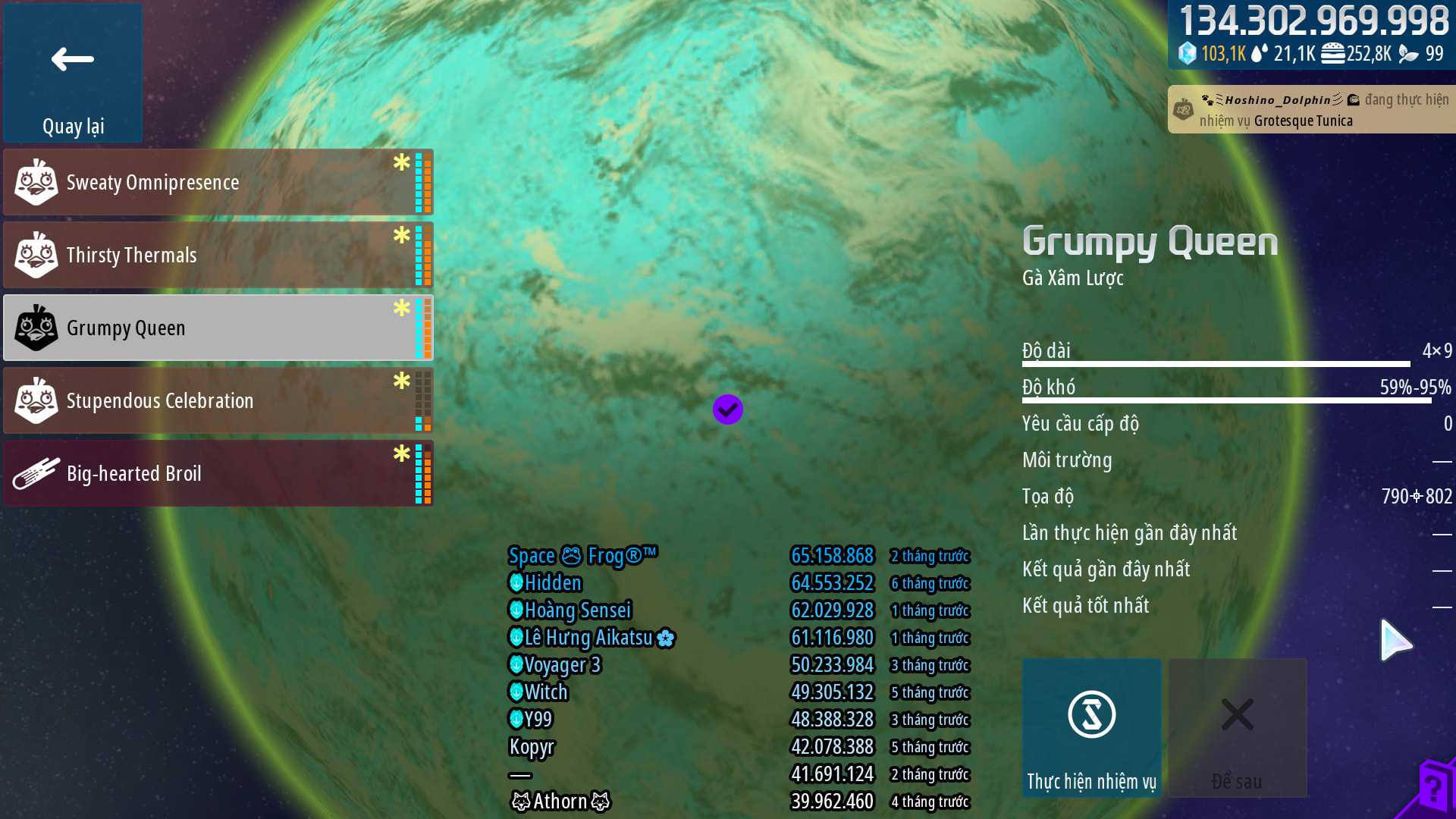
Task: Select the Stupendous Celebration chicken icon
Action: (x=36, y=400)
